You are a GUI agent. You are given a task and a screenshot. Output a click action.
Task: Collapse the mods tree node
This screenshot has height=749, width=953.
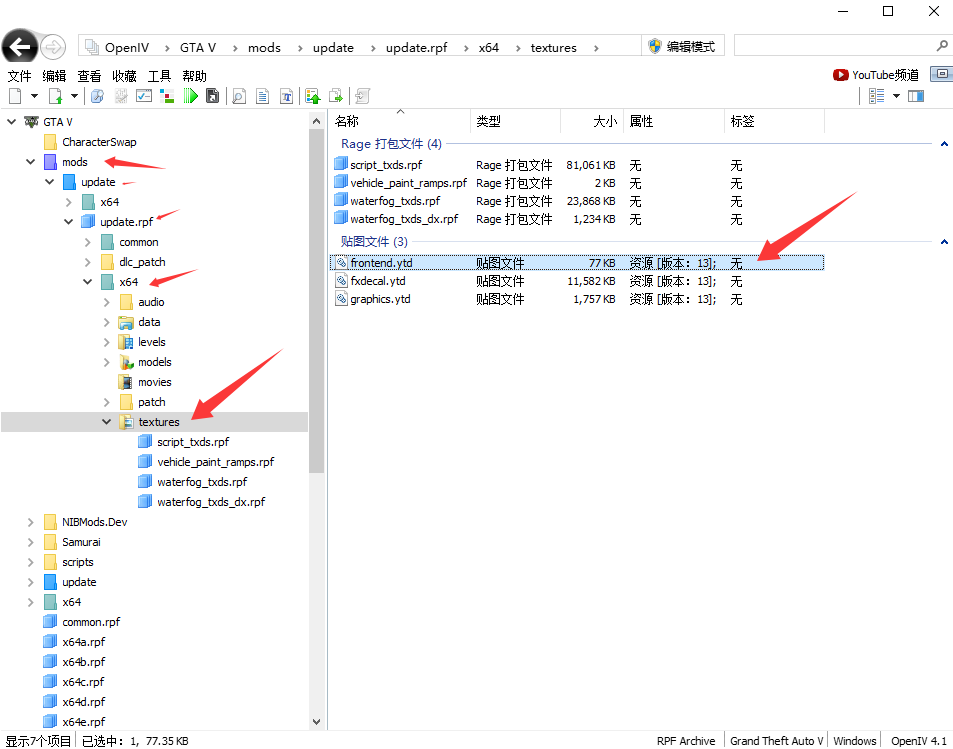(x=30, y=162)
